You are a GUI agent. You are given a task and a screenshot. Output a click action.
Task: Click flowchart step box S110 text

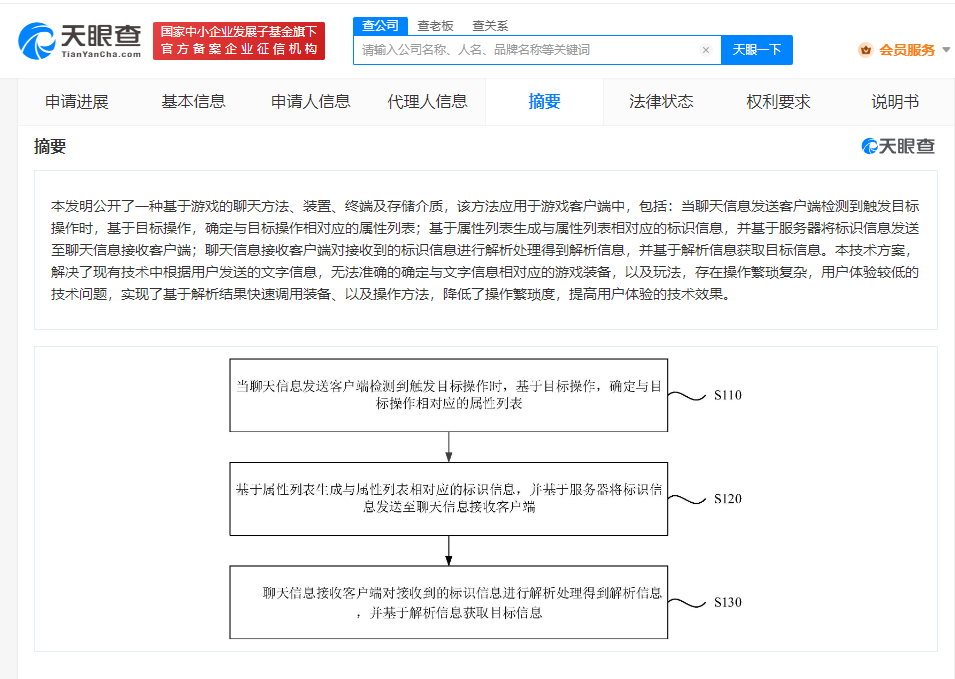449,395
